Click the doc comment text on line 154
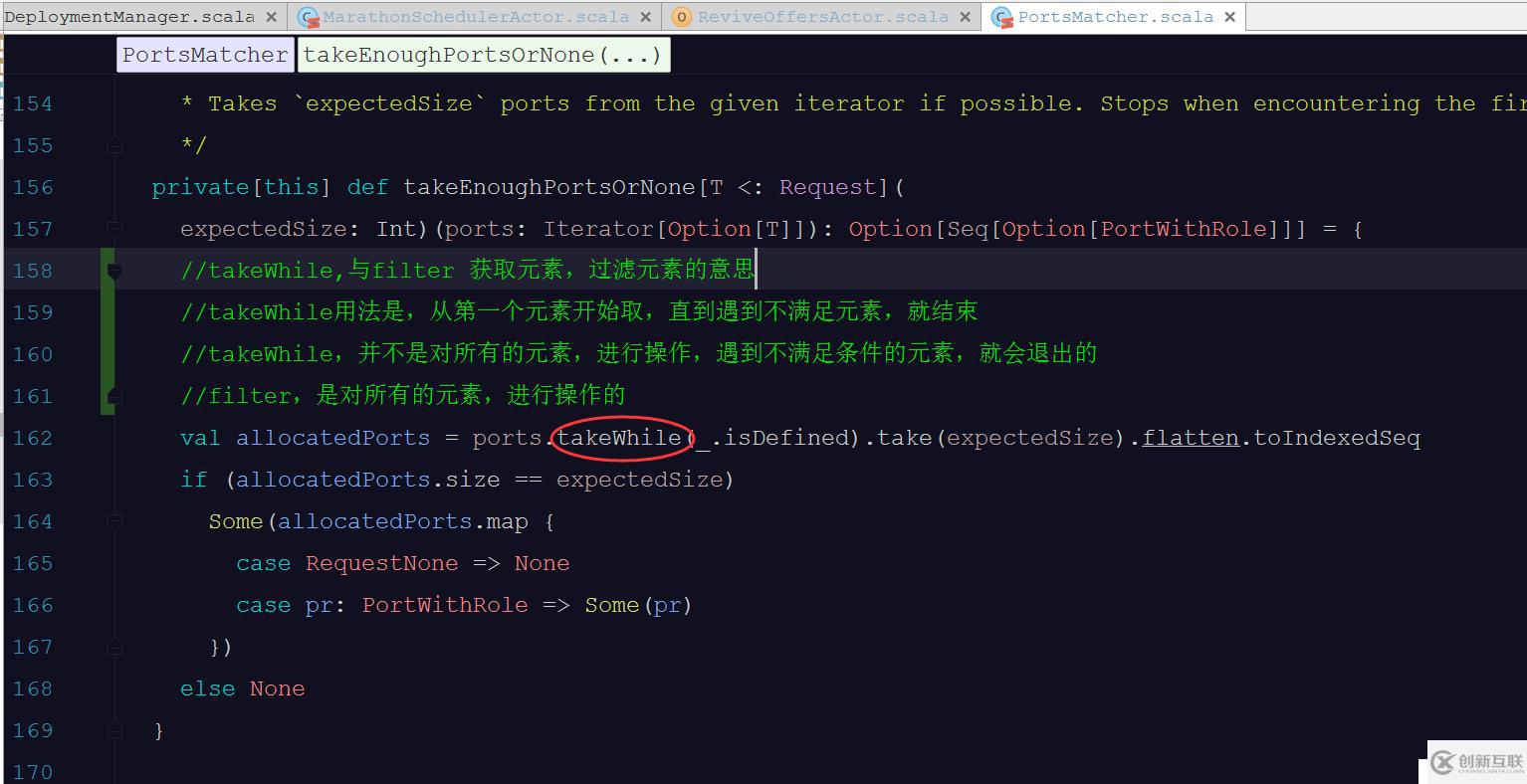The image size is (1527, 784). (x=853, y=103)
